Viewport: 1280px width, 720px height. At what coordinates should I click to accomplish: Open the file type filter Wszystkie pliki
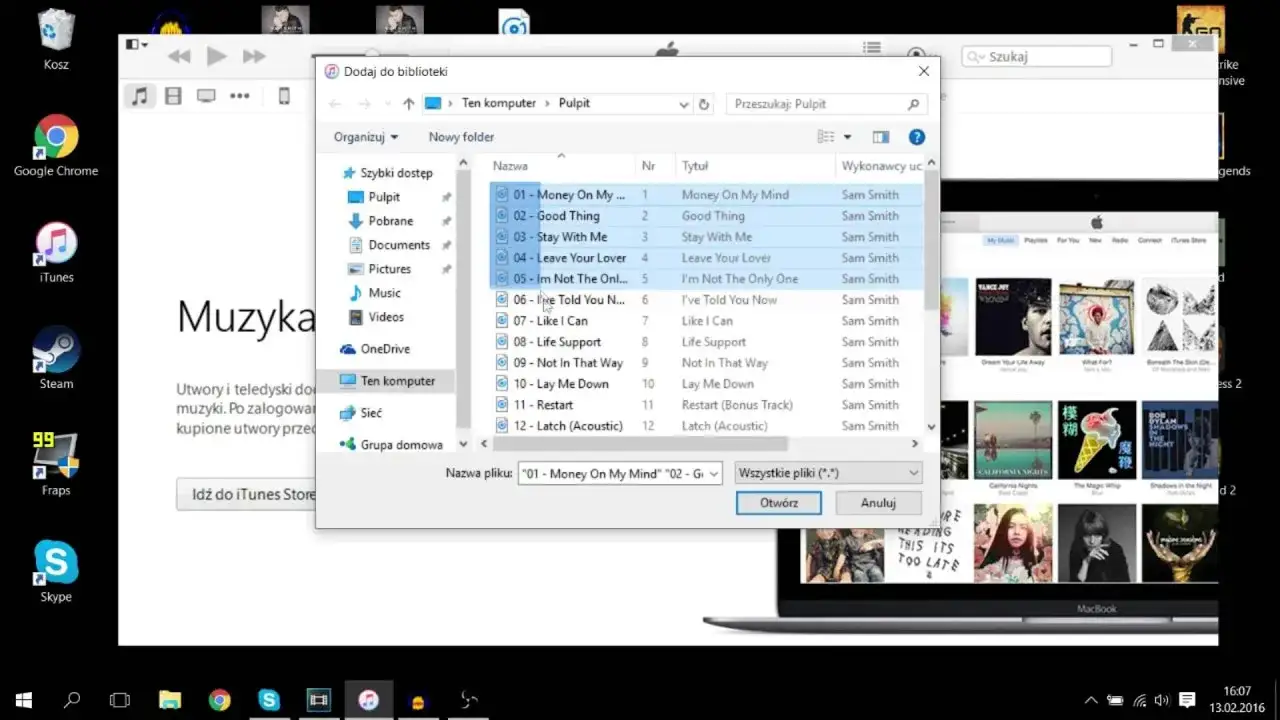(828, 473)
